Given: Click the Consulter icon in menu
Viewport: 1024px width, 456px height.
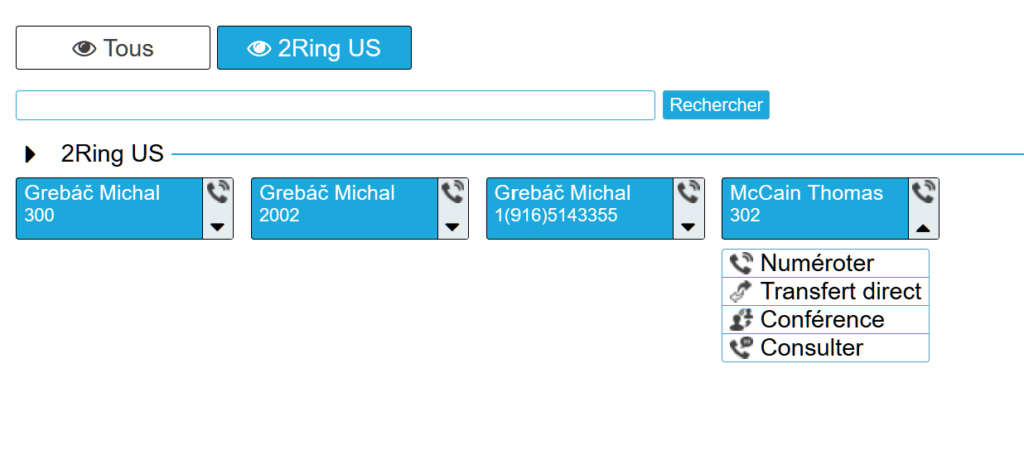Looking at the screenshot, I should (x=741, y=348).
